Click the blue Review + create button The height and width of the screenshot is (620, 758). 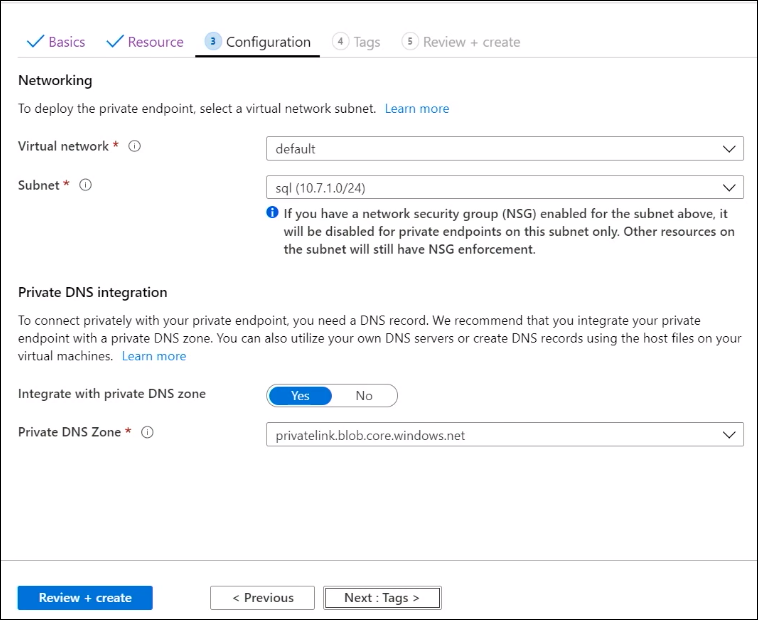(85, 598)
